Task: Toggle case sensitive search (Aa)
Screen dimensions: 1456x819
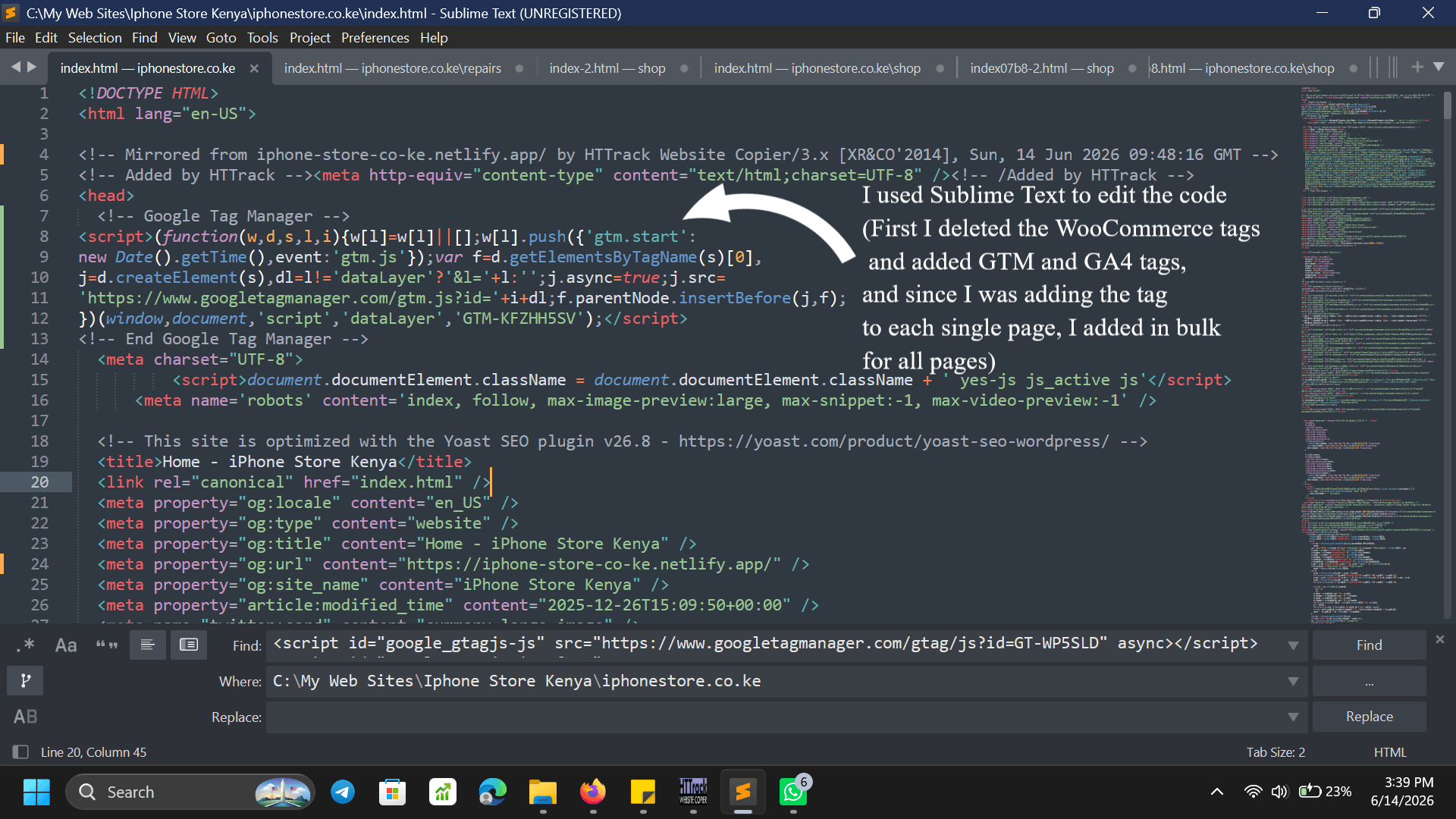Action: tap(66, 645)
